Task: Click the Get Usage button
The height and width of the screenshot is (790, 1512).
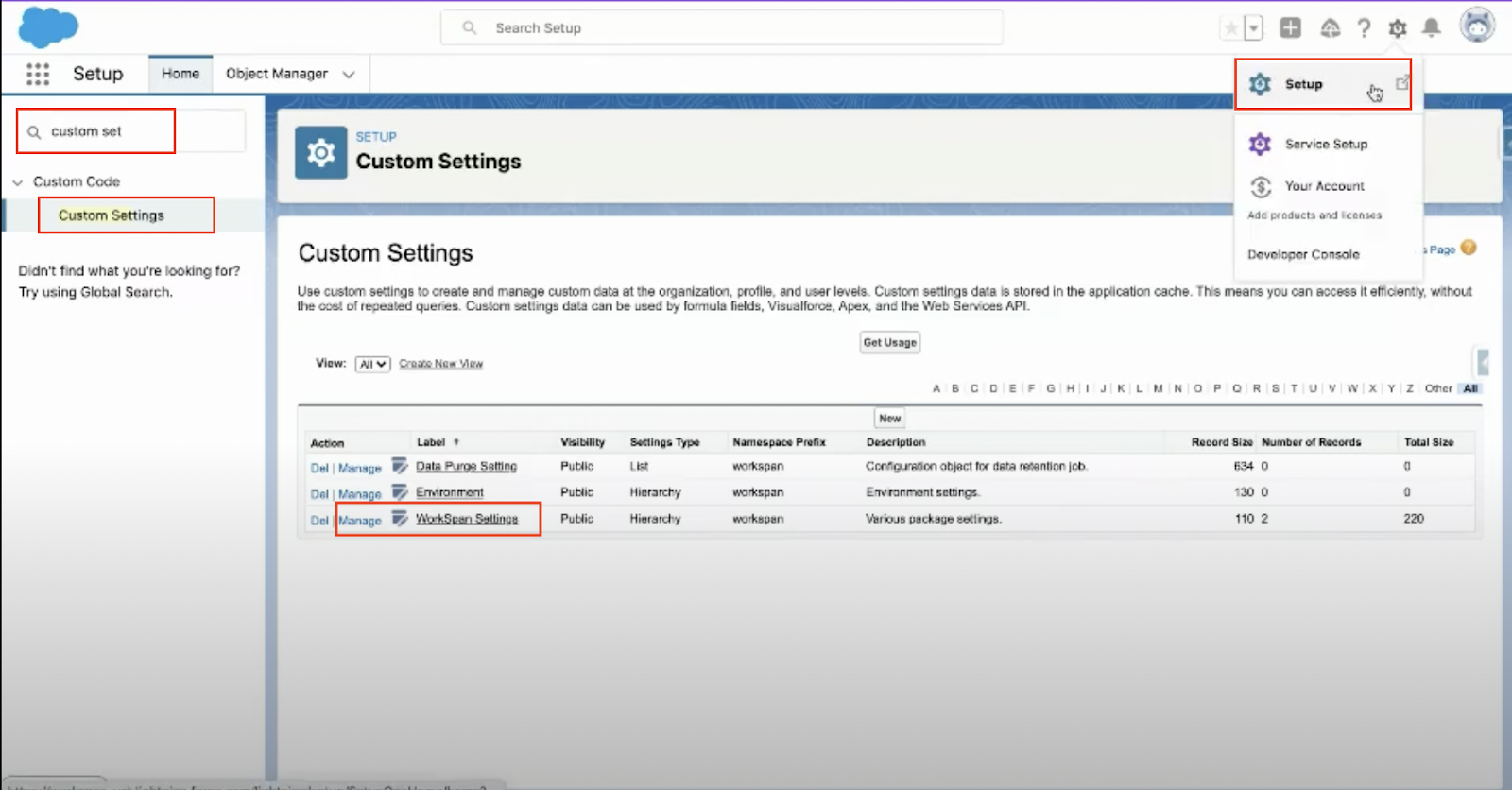Action: 890,342
